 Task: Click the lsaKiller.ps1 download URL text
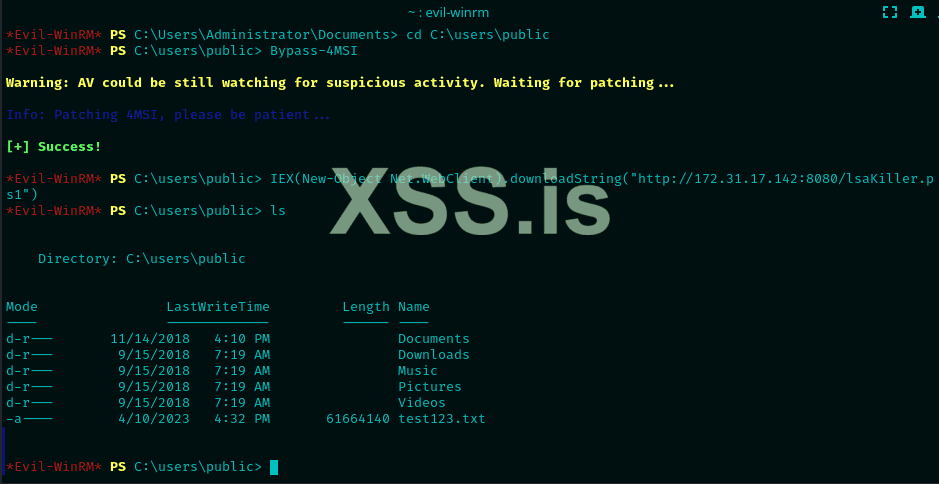(785, 179)
